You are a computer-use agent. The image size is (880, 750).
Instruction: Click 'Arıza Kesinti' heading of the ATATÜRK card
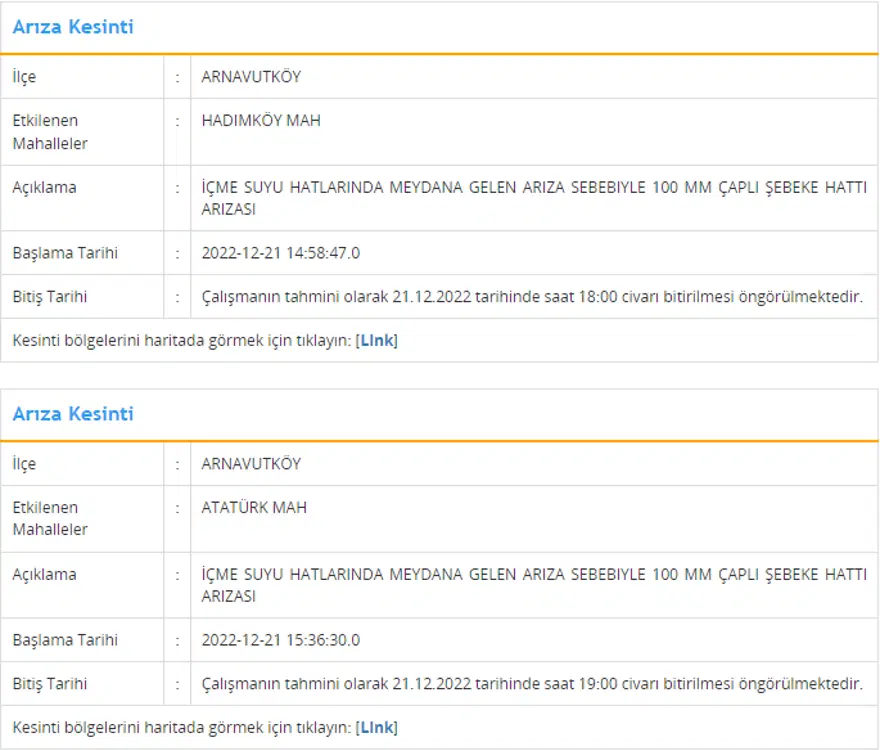point(73,414)
